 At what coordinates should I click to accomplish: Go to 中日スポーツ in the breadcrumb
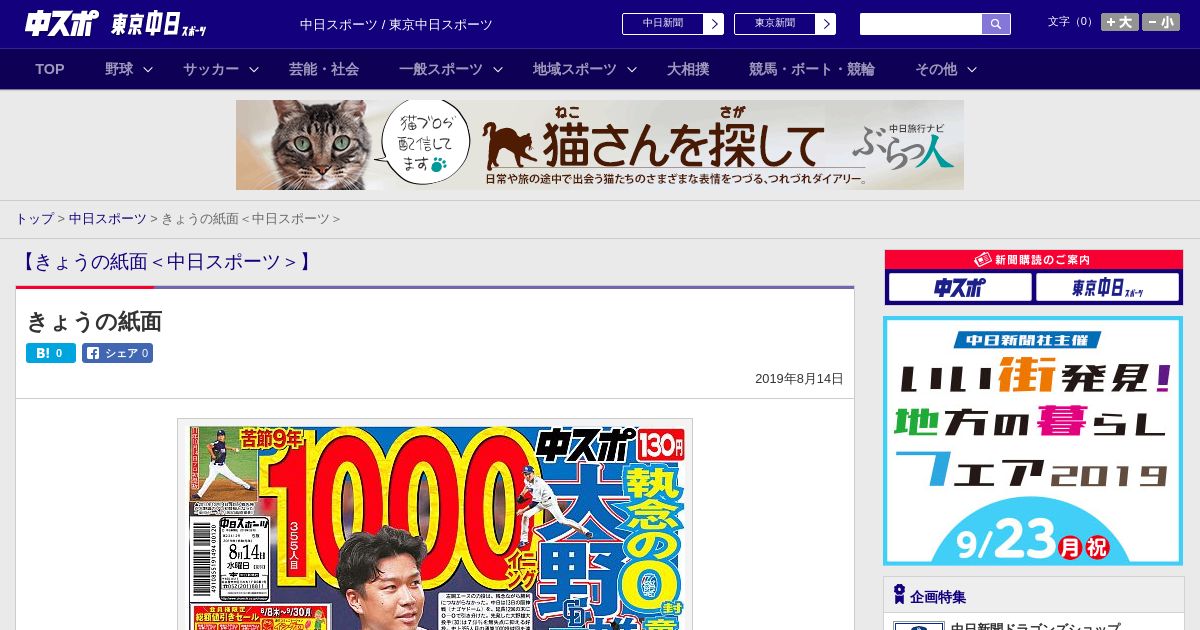[108, 219]
